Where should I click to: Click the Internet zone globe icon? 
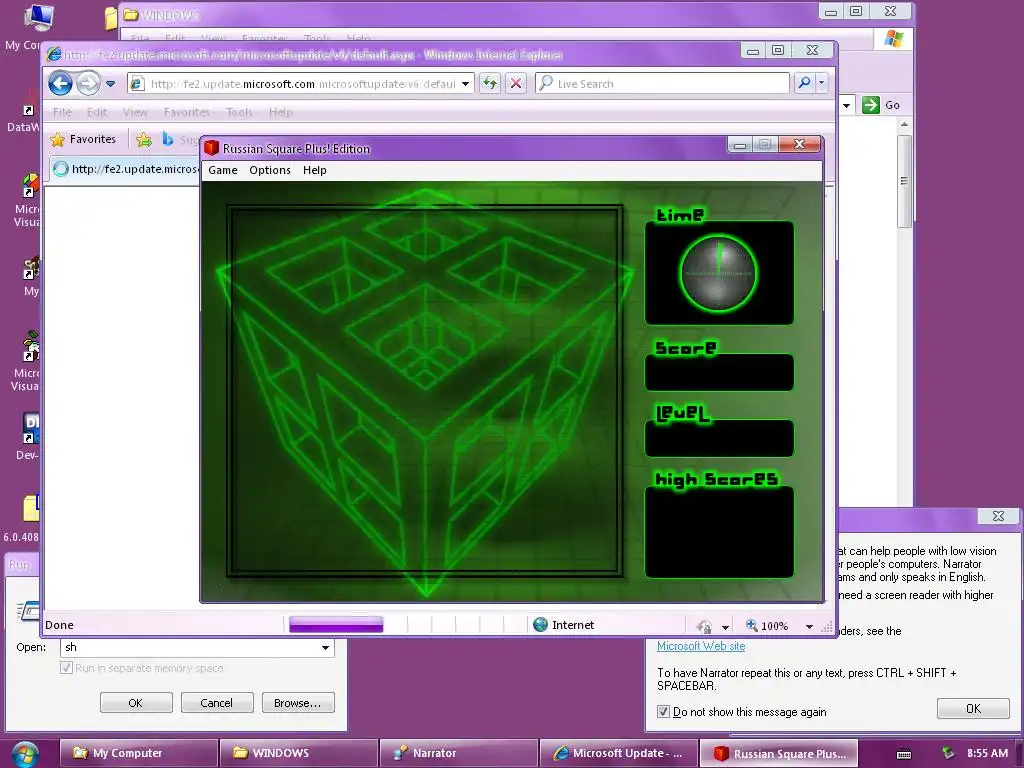pos(540,624)
